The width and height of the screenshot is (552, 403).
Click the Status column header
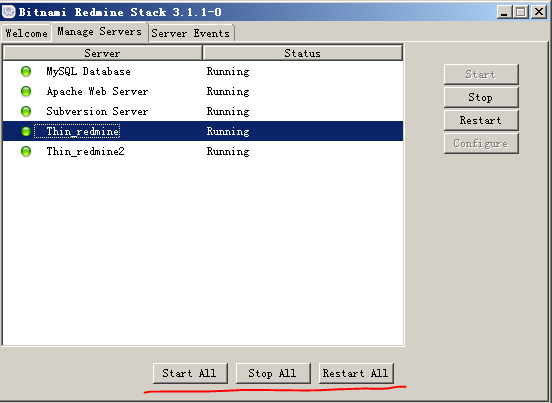point(303,53)
